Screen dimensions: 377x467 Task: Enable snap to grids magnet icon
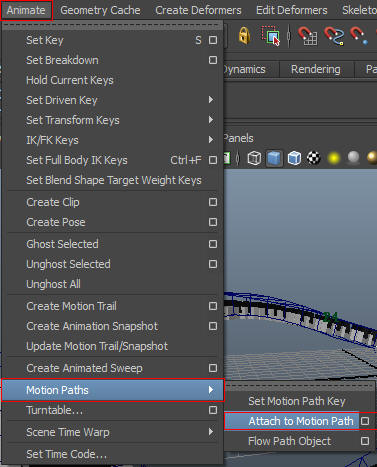pos(307,36)
